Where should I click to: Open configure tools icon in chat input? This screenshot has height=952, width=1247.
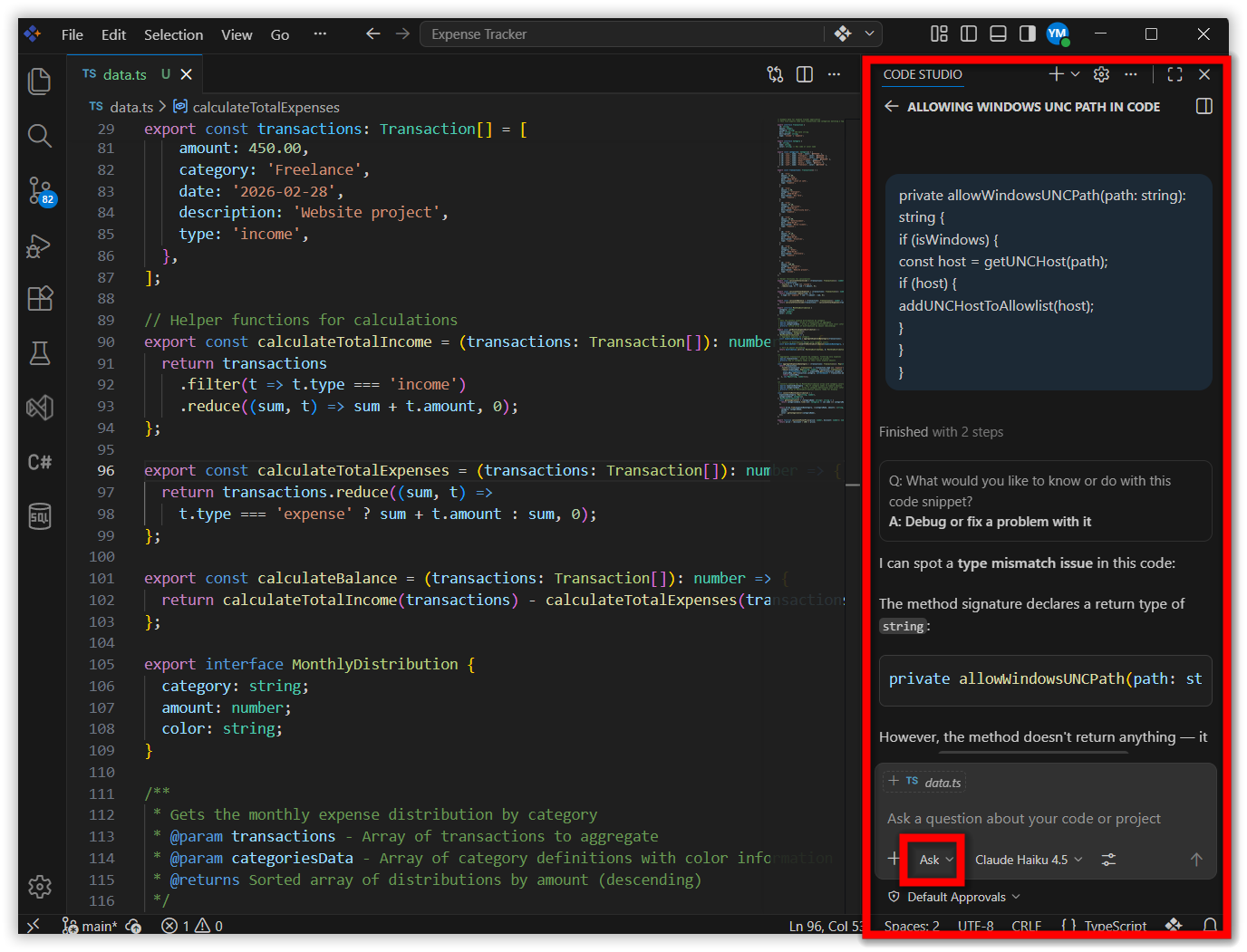click(x=1108, y=860)
